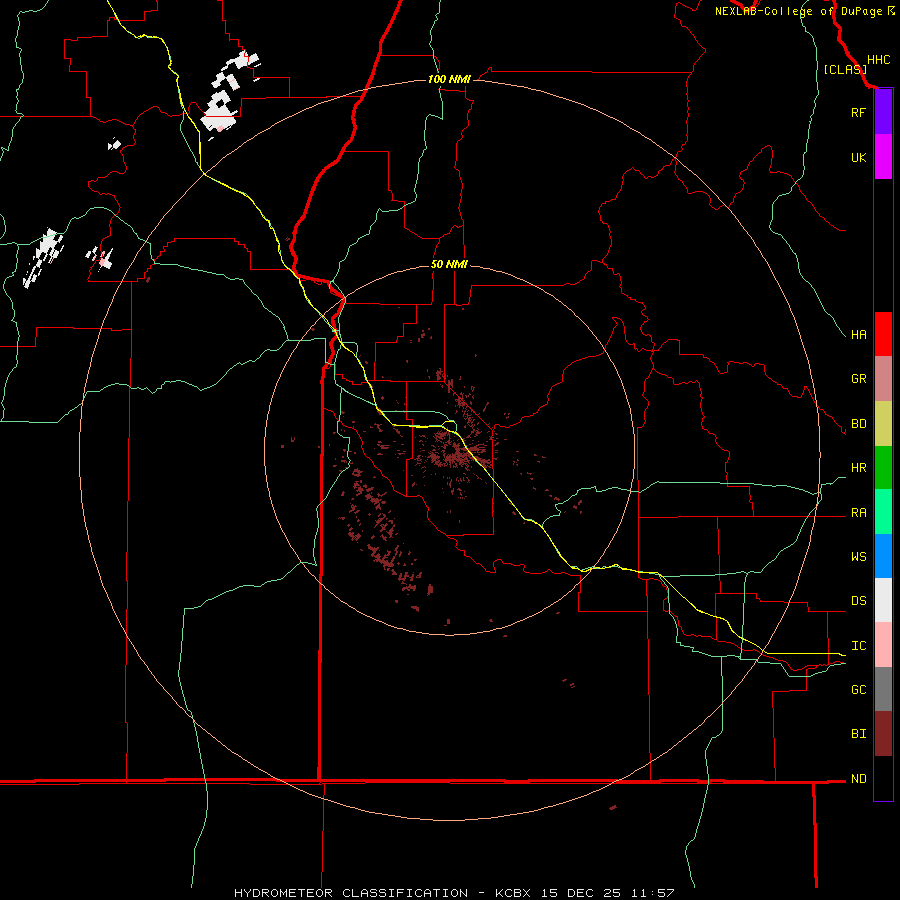Click the HR legend label
900x900 pixels.
tap(858, 468)
